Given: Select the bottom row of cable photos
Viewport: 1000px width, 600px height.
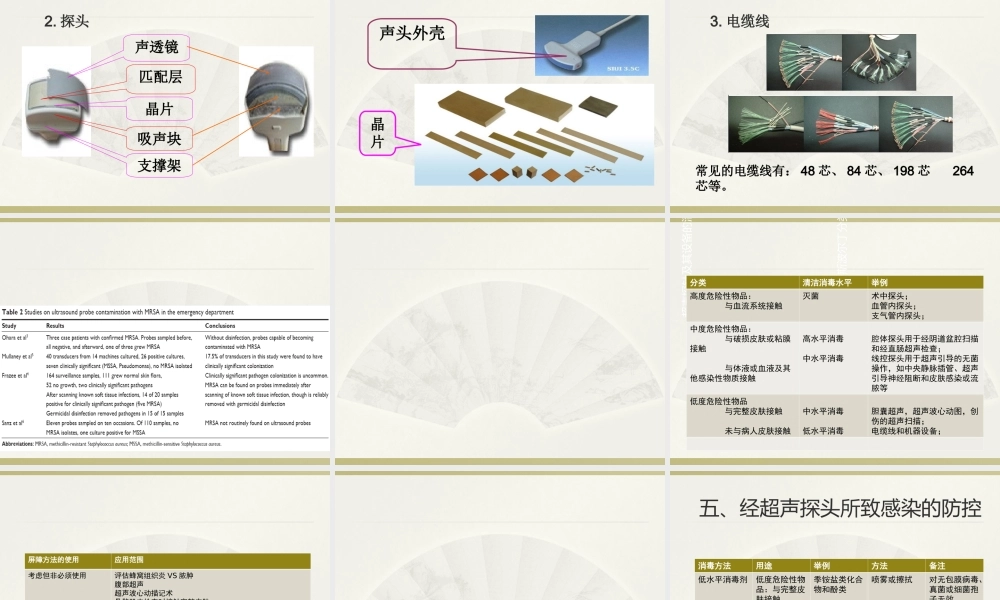Looking at the screenshot, I should (841, 124).
